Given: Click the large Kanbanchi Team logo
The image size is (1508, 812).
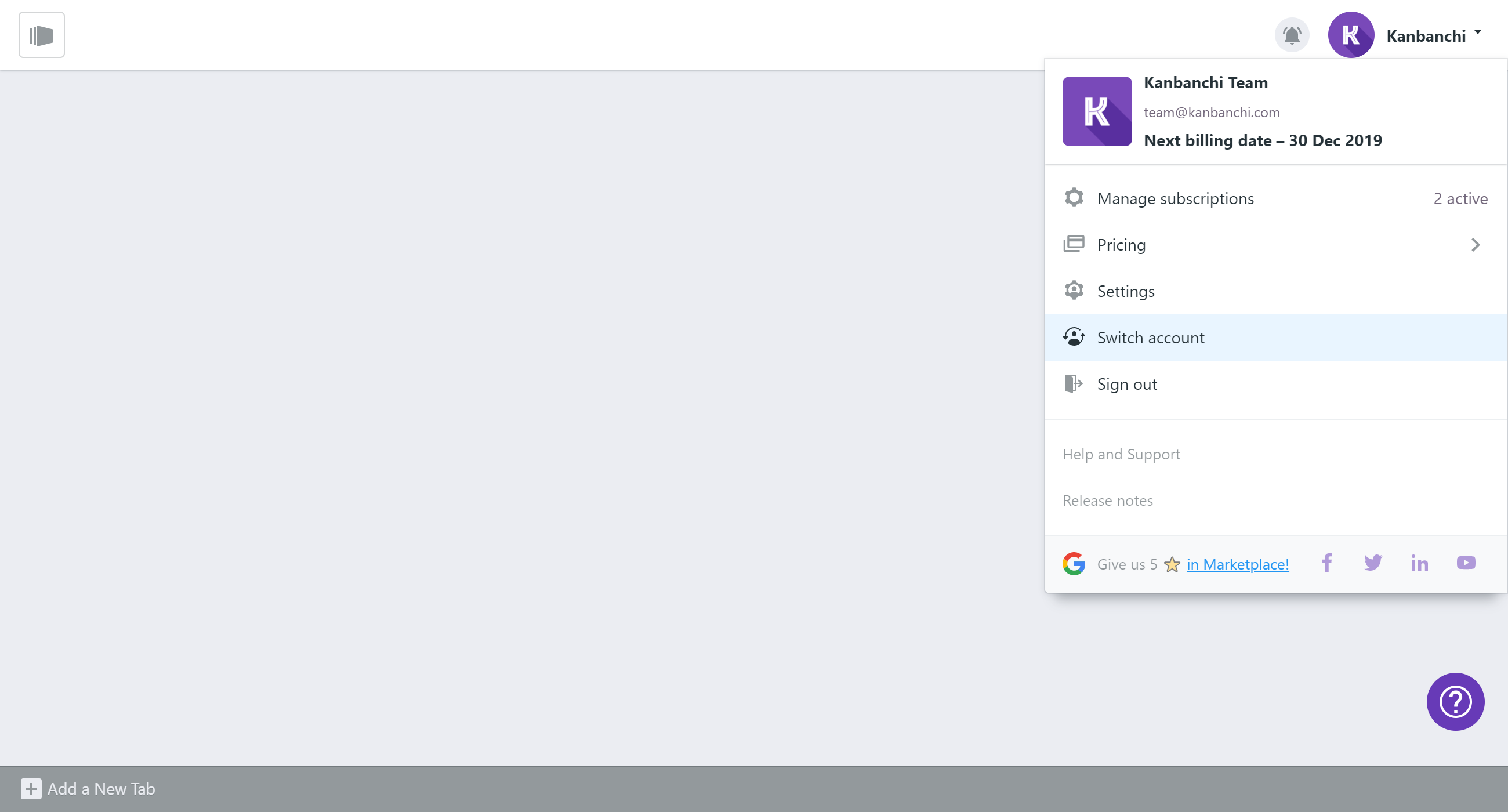Looking at the screenshot, I should click(x=1097, y=111).
